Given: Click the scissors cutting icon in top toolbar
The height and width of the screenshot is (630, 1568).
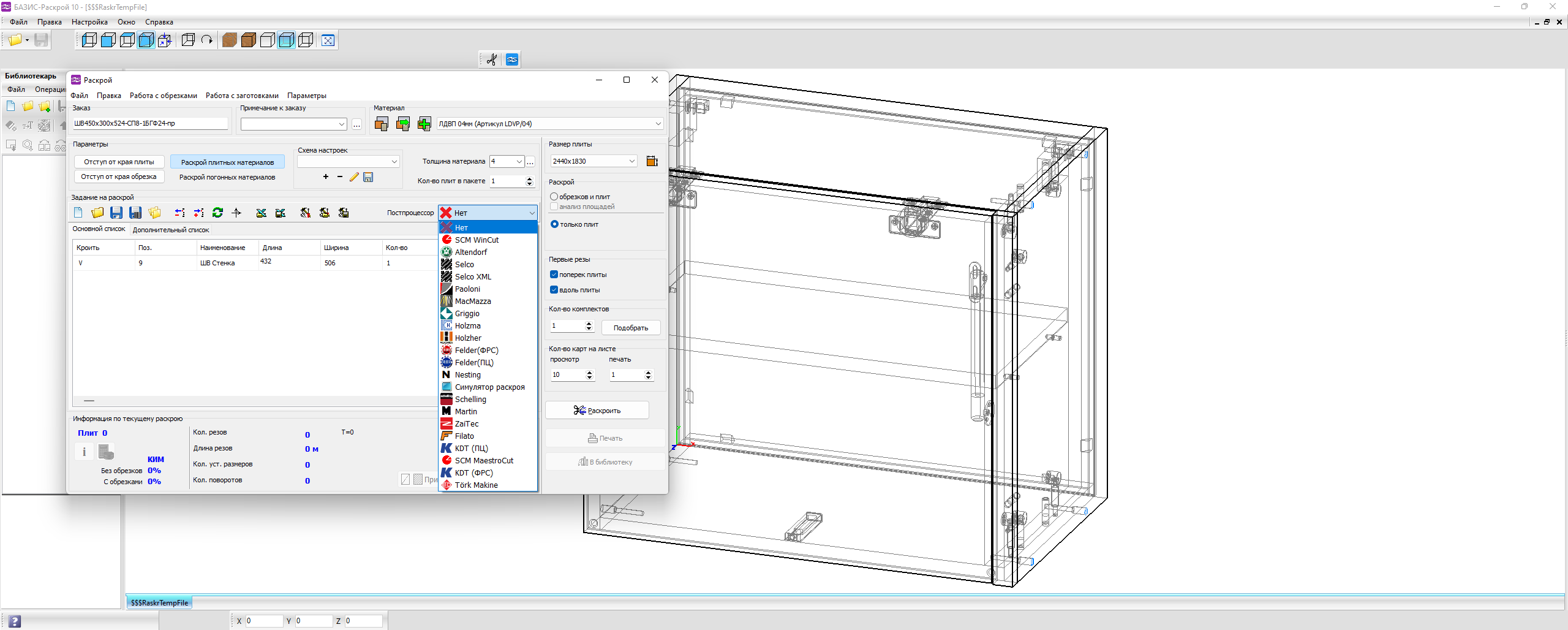Looking at the screenshot, I should [x=491, y=59].
